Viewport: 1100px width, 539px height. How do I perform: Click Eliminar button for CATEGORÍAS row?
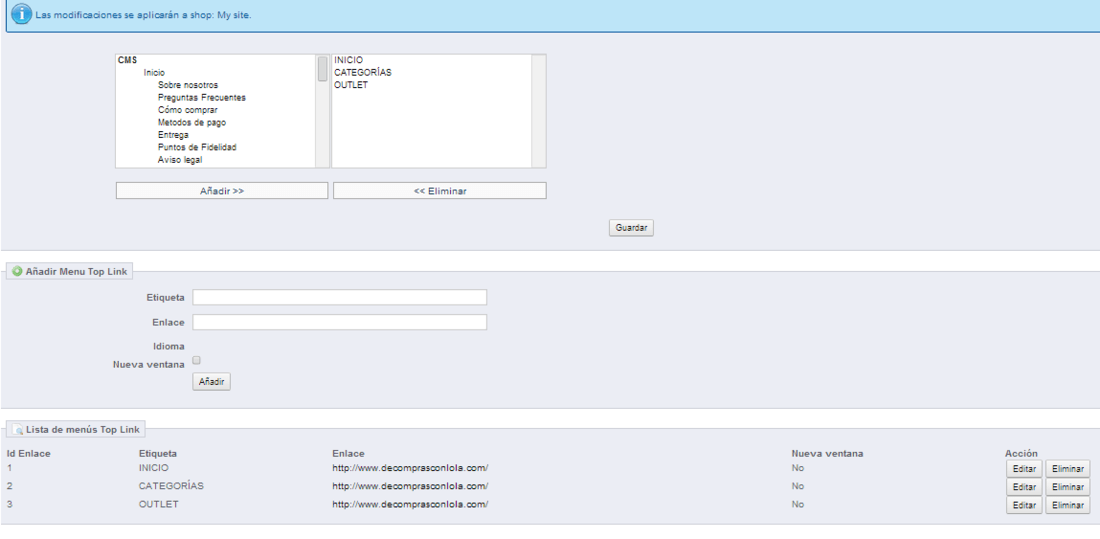1068,486
